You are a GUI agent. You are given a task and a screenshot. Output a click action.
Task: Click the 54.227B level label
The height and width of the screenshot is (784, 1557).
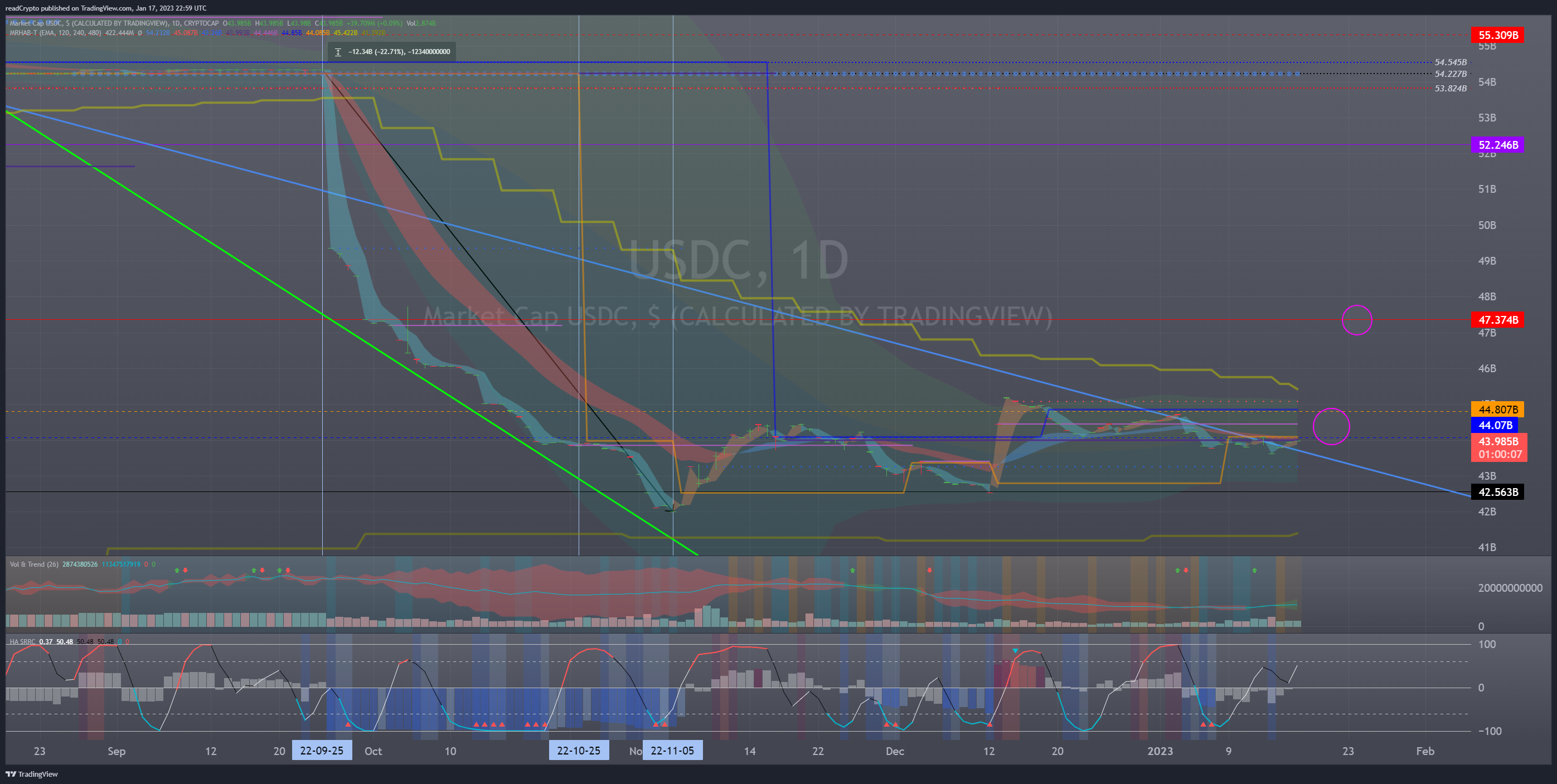tap(1450, 74)
